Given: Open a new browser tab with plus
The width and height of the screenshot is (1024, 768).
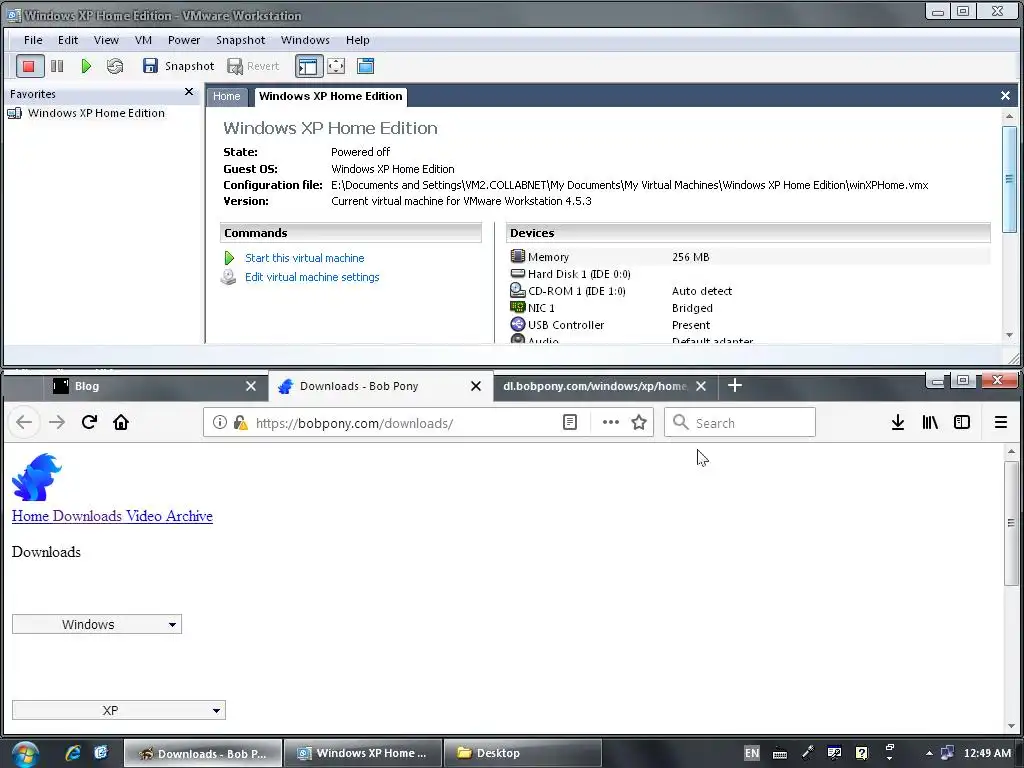Looking at the screenshot, I should 735,385.
